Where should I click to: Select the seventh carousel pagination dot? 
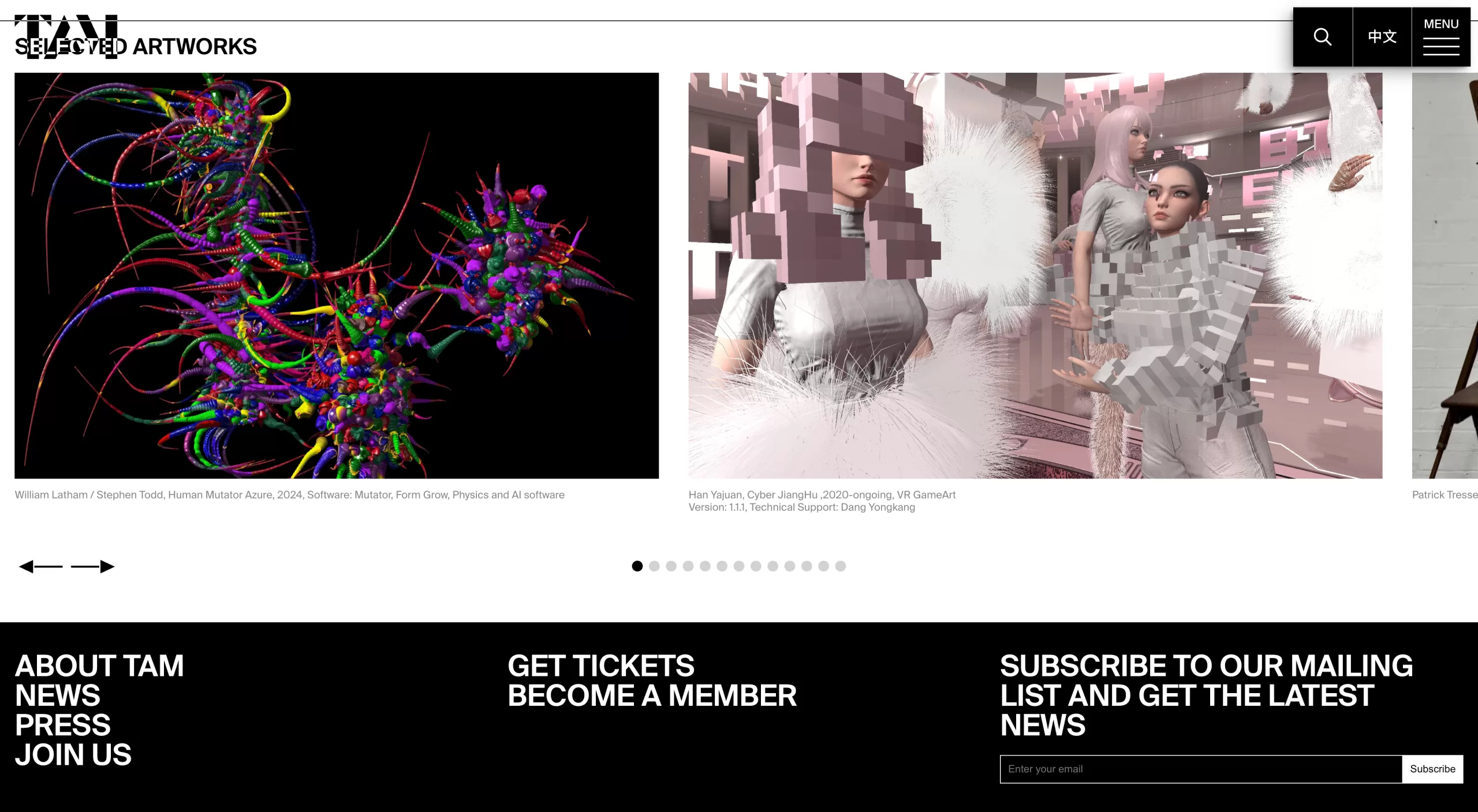739,566
